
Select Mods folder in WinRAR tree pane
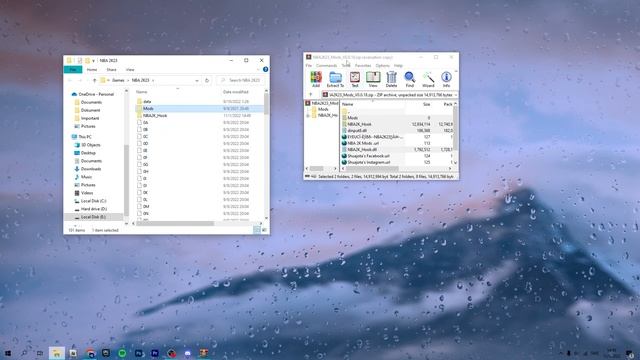pyautogui.click(x=323, y=109)
